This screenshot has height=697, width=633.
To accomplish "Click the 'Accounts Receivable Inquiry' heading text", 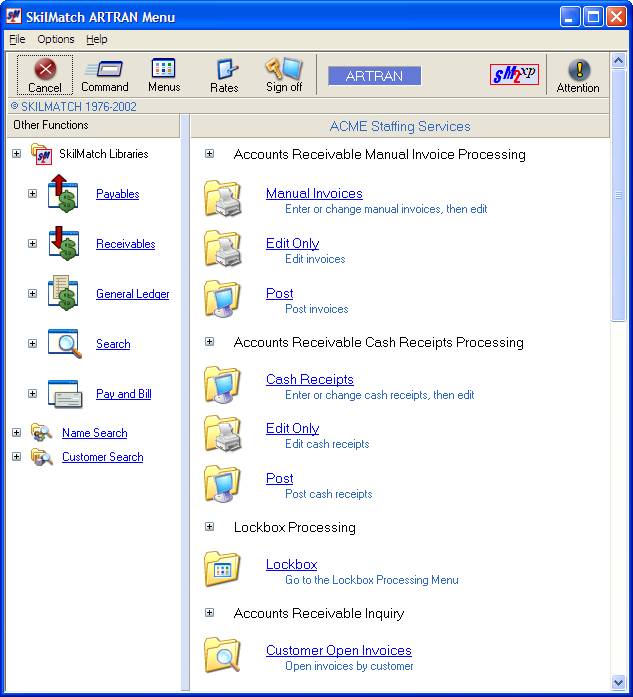I will click(319, 613).
